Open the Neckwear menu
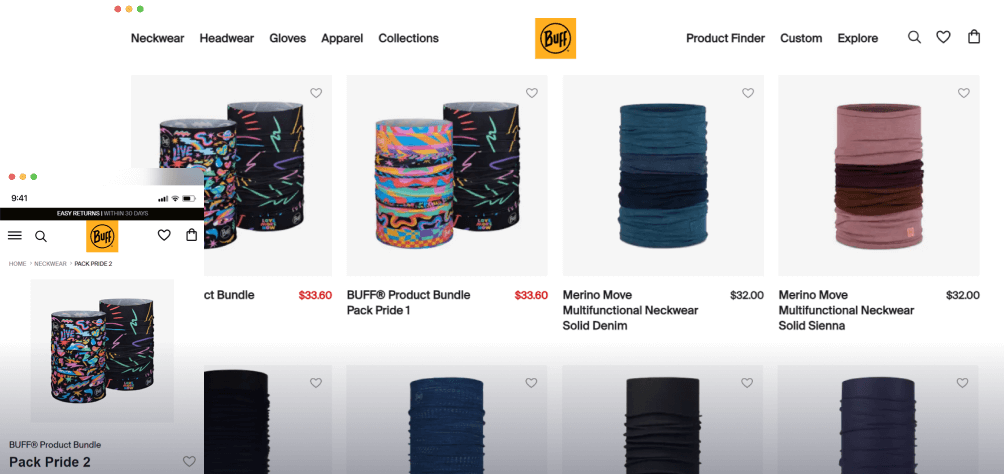Screen dimensions: 1004x474 click(158, 38)
